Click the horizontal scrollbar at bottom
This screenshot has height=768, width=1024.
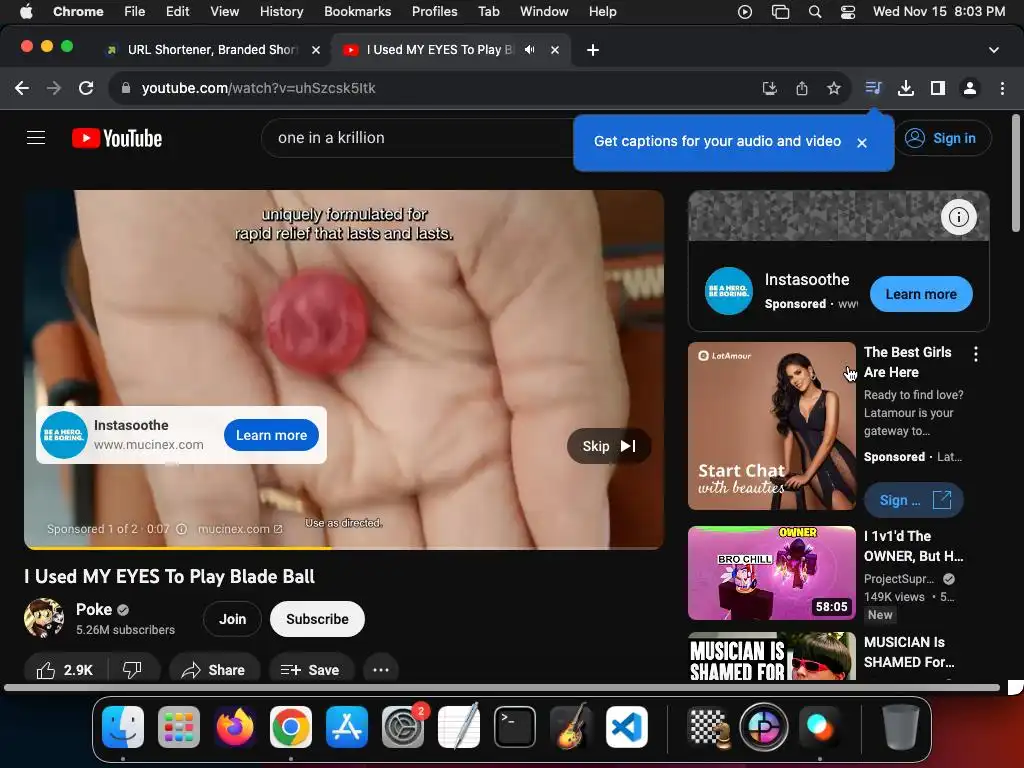pyautogui.click(x=502, y=687)
